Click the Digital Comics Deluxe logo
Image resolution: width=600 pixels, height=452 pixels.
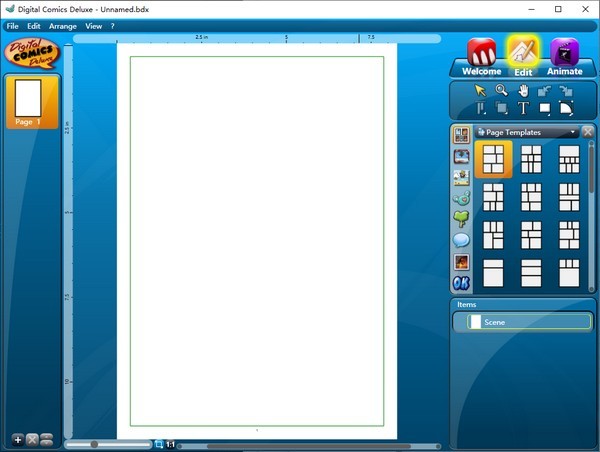click(32, 53)
